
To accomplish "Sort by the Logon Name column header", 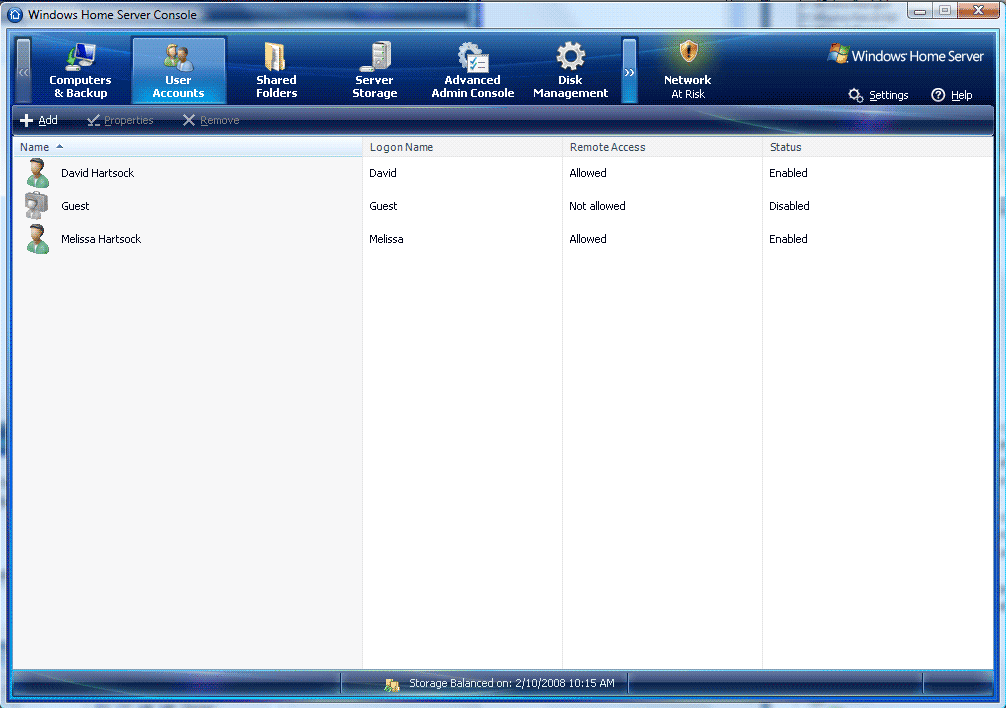I will pyautogui.click(x=463, y=147).
